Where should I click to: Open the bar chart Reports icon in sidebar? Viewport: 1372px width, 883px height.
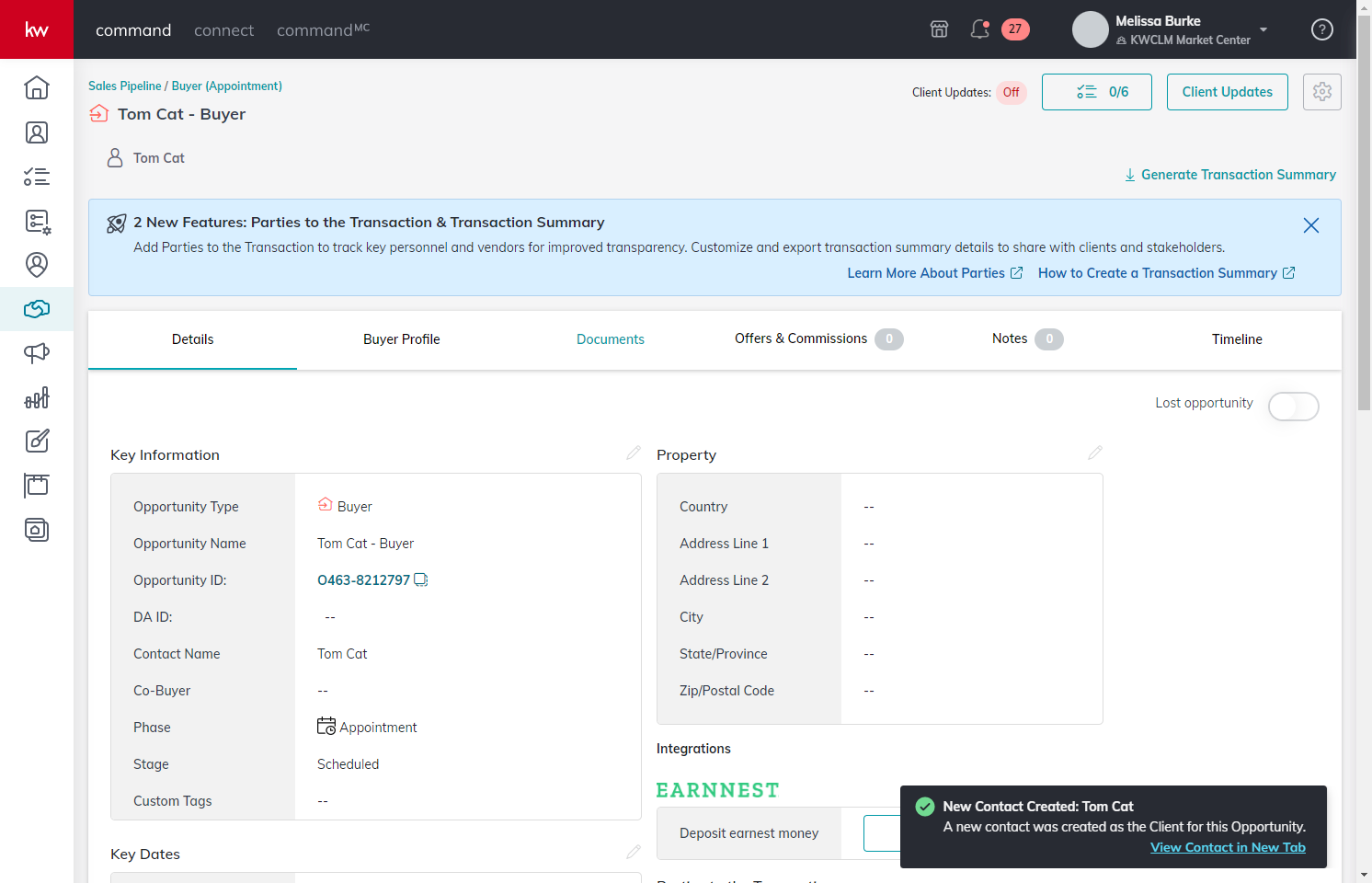click(37, 397)
